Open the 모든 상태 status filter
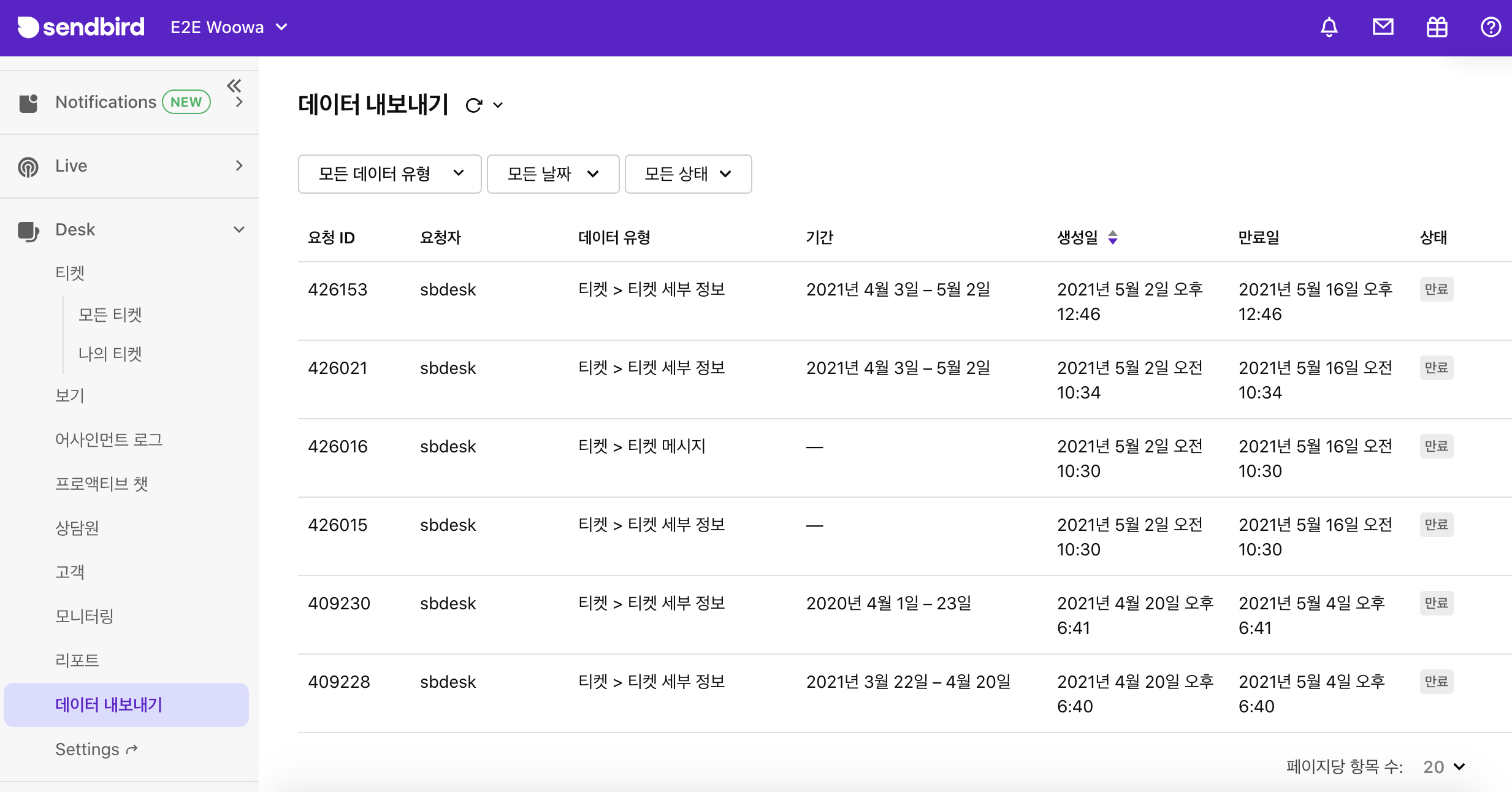The width and height of the screenshot is (1512, 792). point(688,174)
